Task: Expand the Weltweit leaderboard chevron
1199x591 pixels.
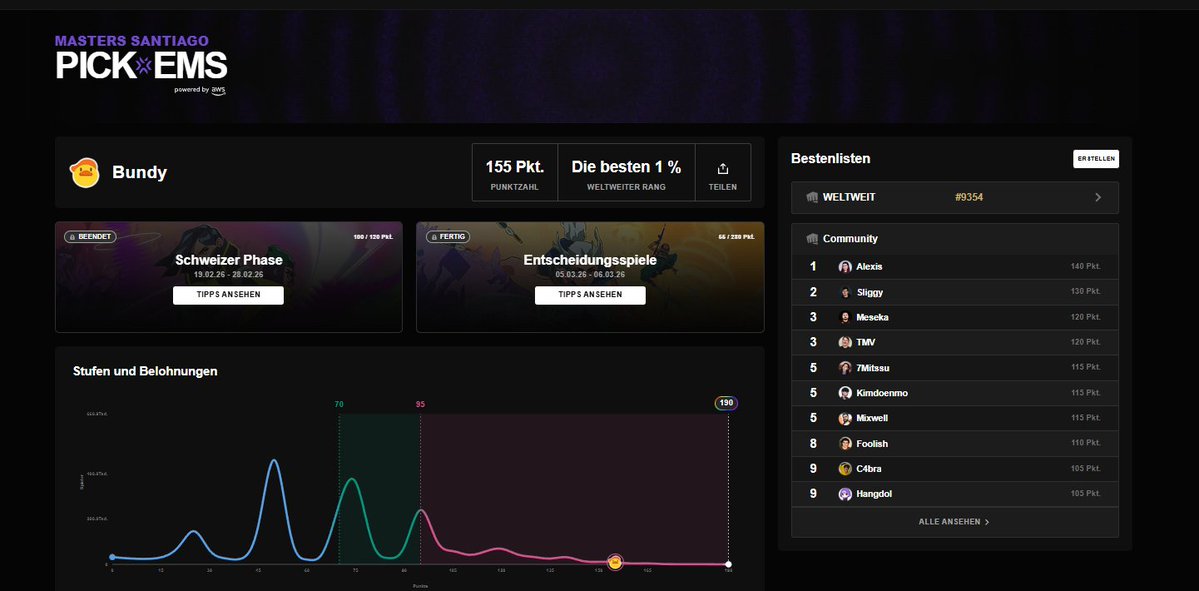Action: click(1098, 197)
